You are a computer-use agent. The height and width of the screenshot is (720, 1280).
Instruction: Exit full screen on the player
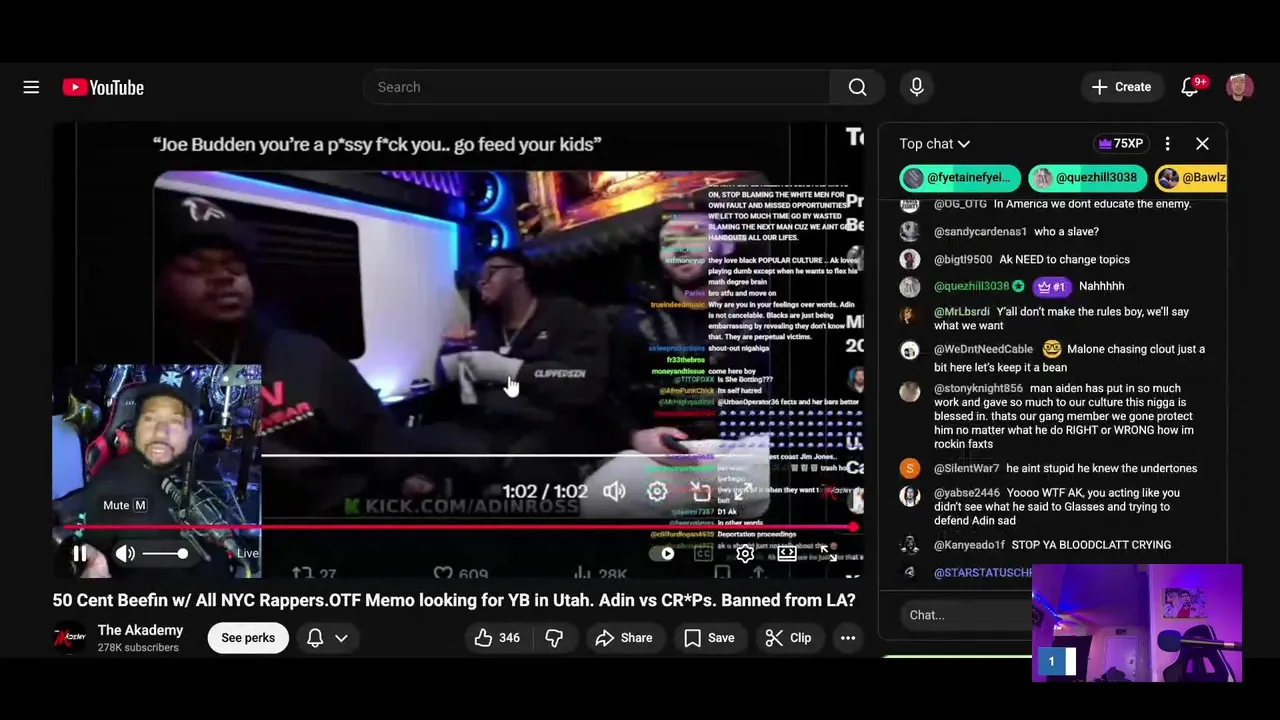[829, 553]
